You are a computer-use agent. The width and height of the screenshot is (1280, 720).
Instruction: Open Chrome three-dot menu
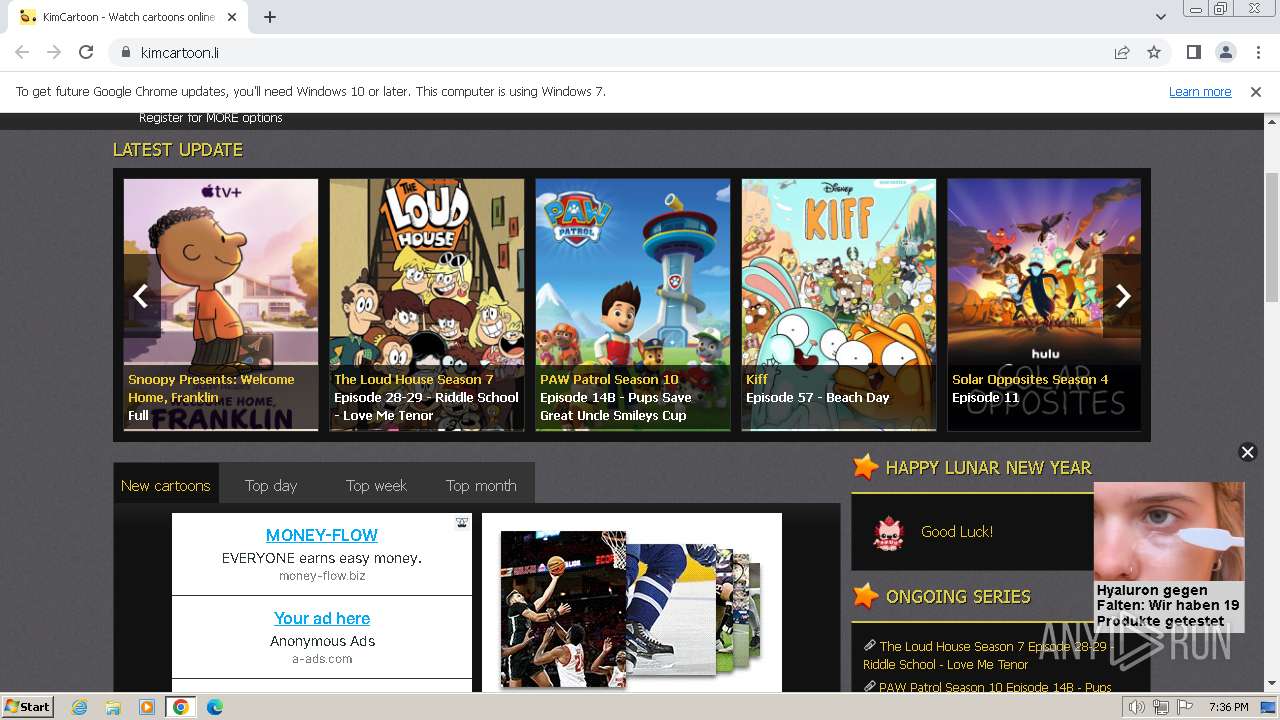[1258, 52]
